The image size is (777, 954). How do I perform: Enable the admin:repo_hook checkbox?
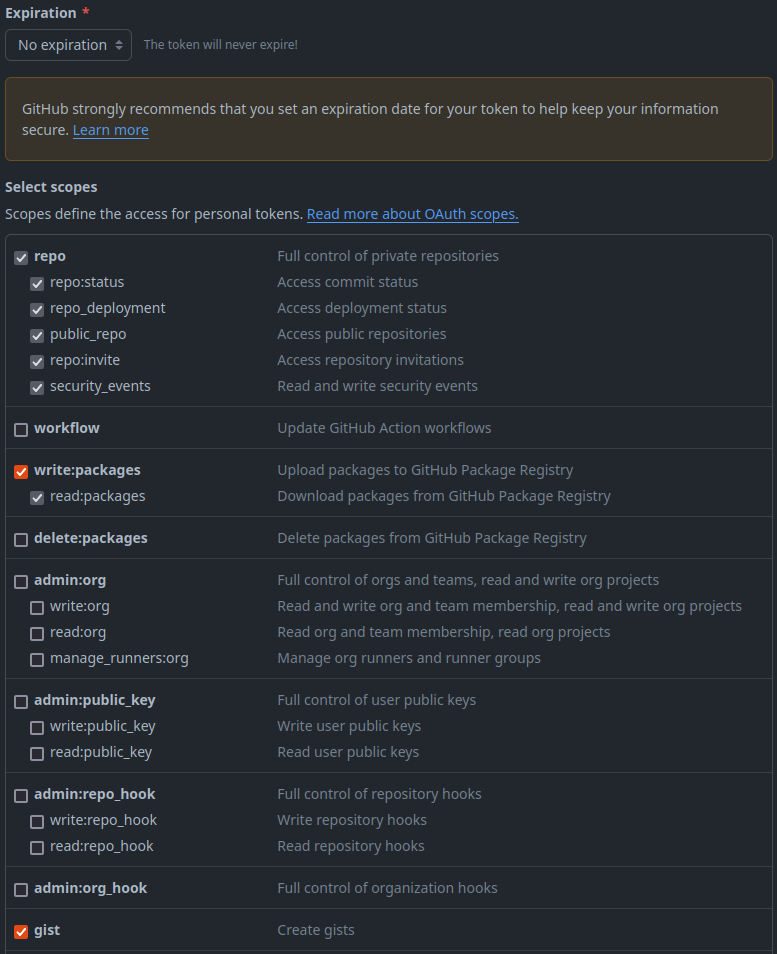tap(21, 795)
